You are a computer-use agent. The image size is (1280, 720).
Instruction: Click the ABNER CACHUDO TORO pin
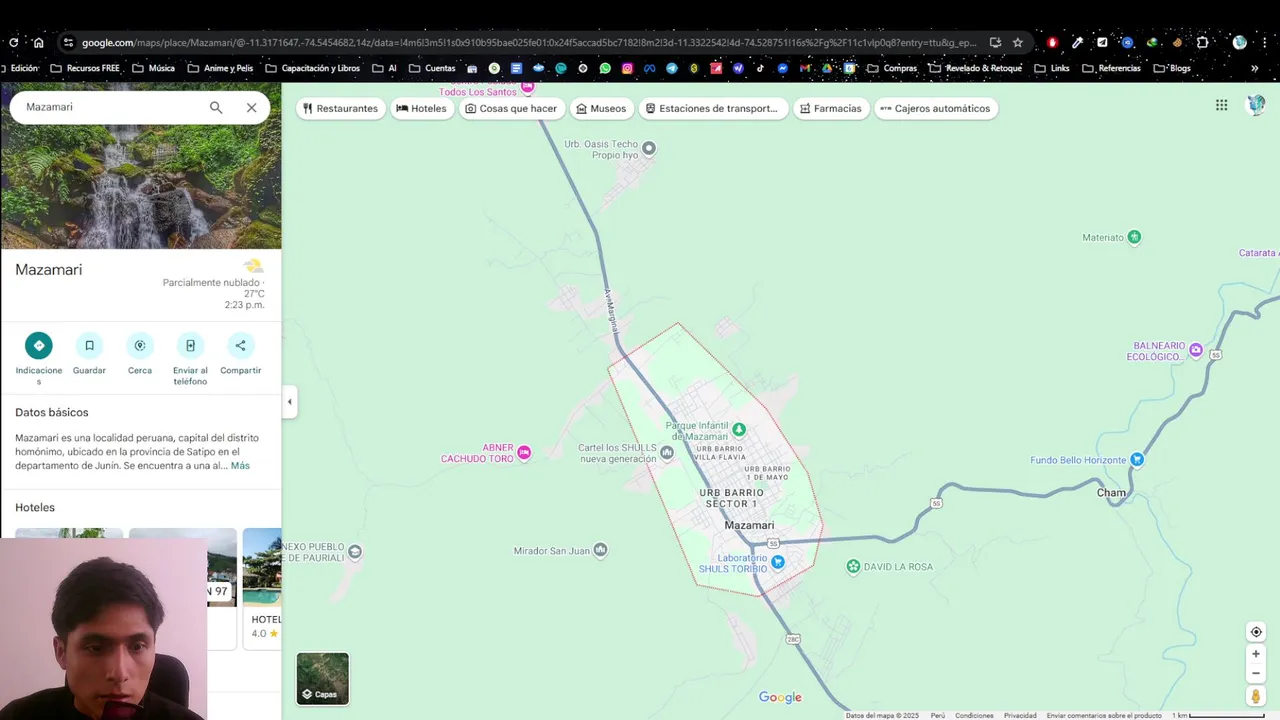524,453
